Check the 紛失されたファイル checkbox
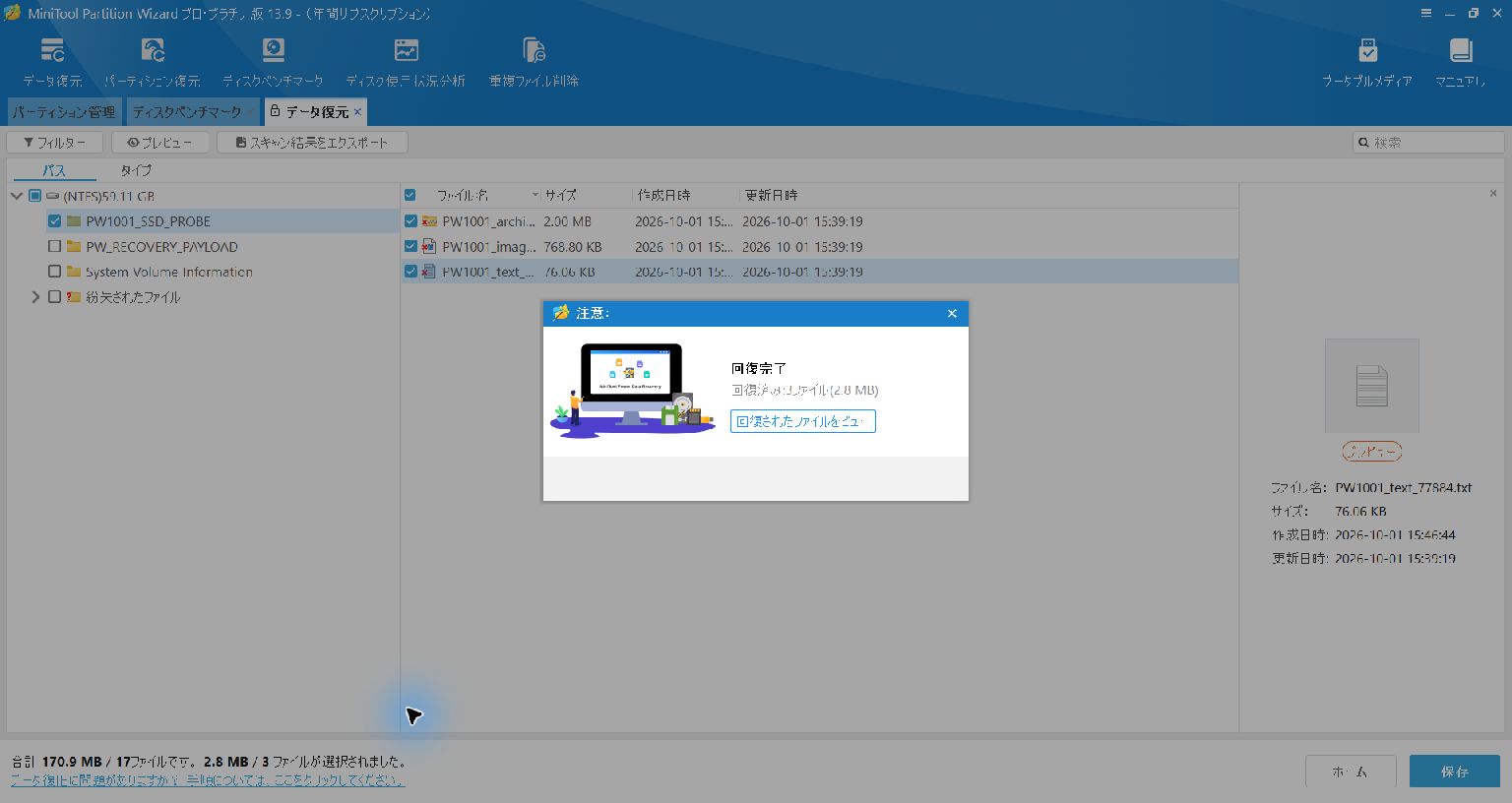Image resolution: width=1512 pixels, height=803 pixels. click(x=55, y=296)
